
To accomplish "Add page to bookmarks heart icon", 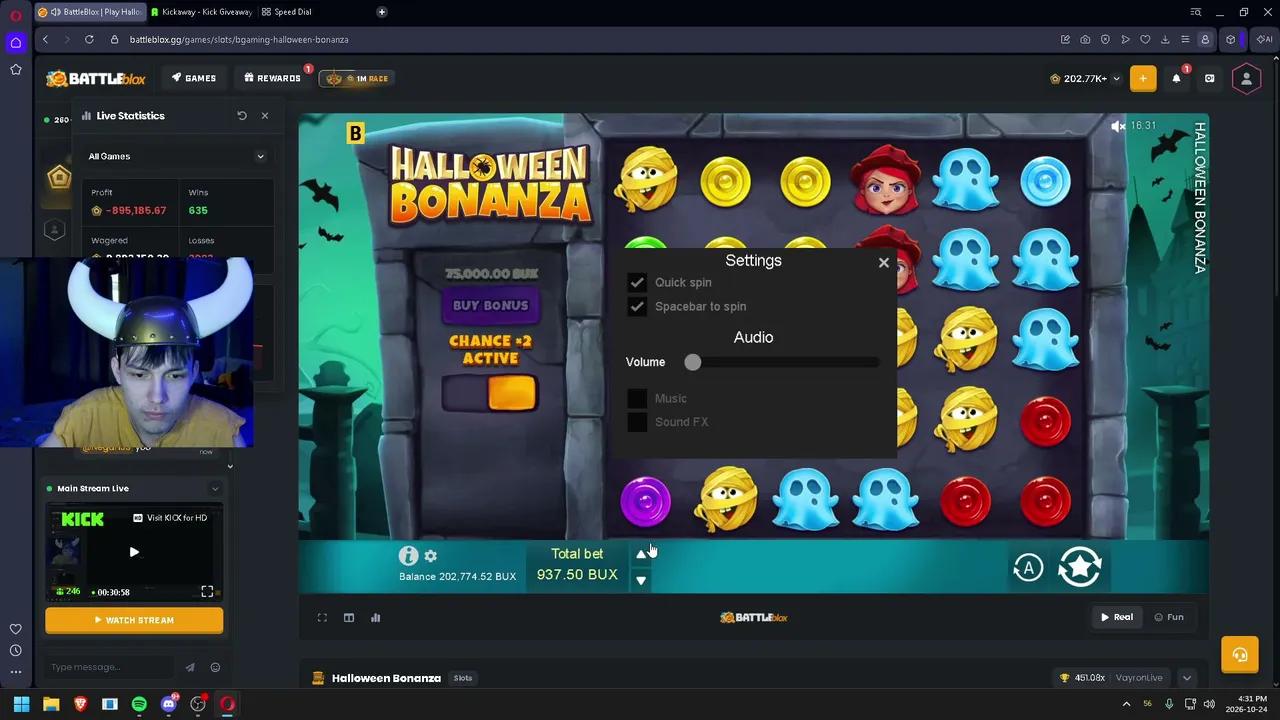I will pyautogui.click(x=1145, y=39).
